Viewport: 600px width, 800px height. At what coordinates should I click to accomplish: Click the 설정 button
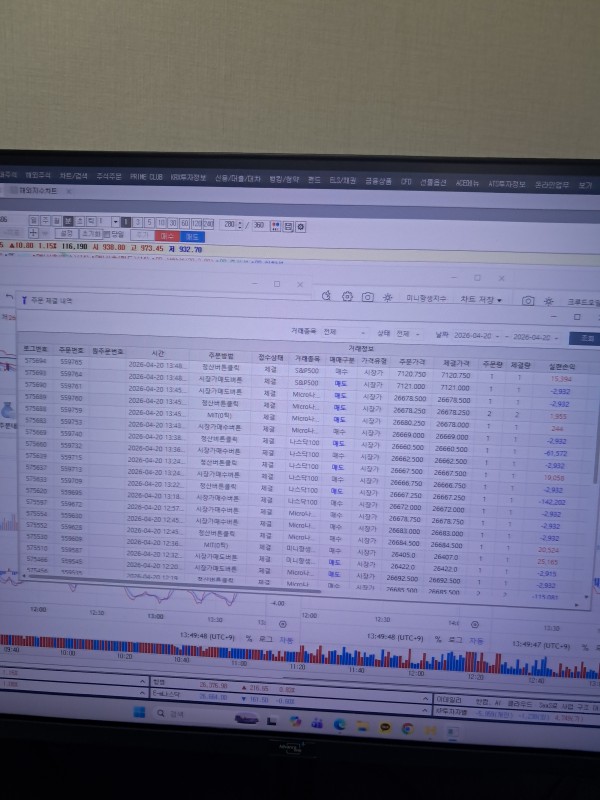[67, 233]
